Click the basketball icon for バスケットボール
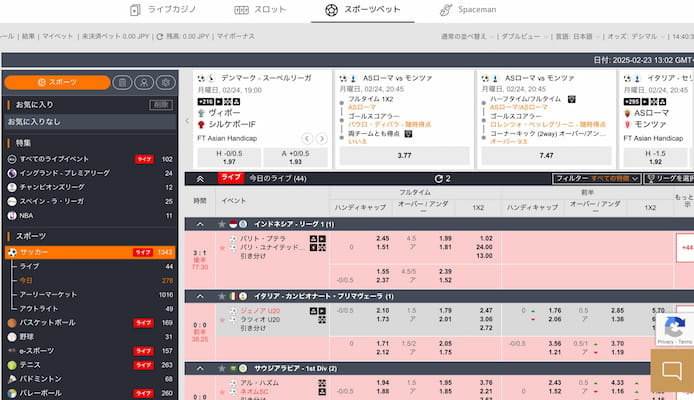This screenshot has height=400, width=694. pos(12,323)
